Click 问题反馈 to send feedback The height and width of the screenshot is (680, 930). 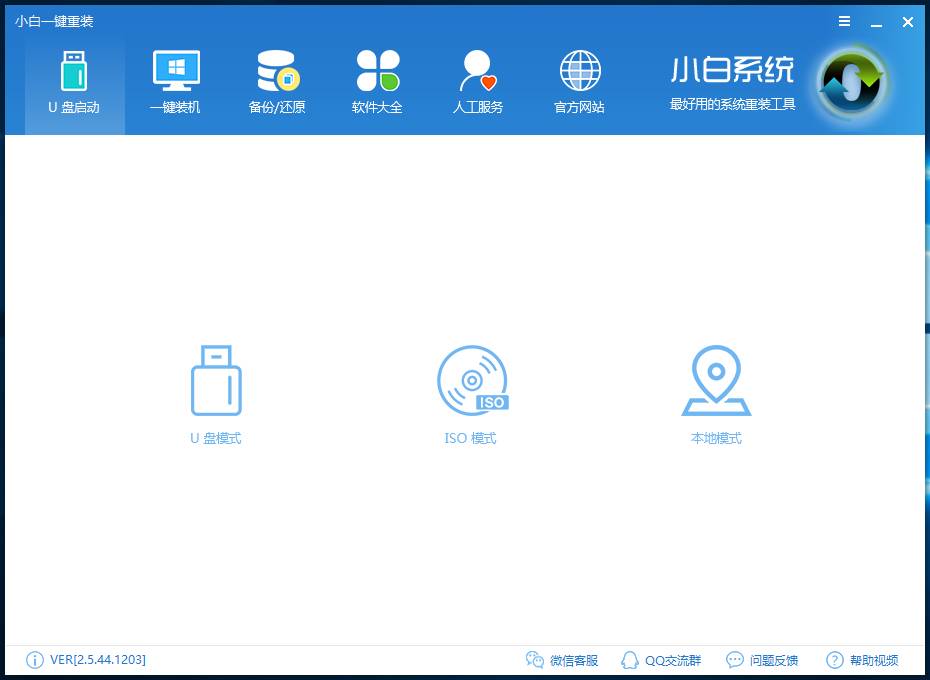pyautogui.click(x=762, y=660)
